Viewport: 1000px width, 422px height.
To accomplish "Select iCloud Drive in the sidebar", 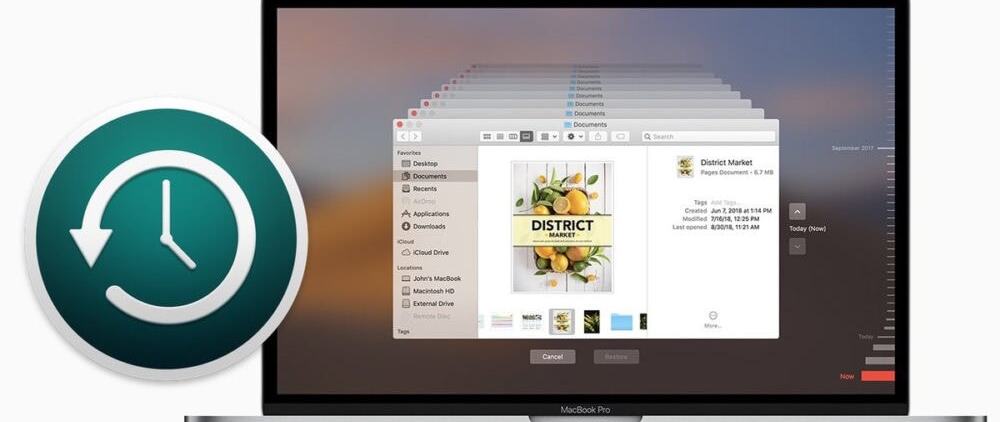I will [x=430, y=252].
